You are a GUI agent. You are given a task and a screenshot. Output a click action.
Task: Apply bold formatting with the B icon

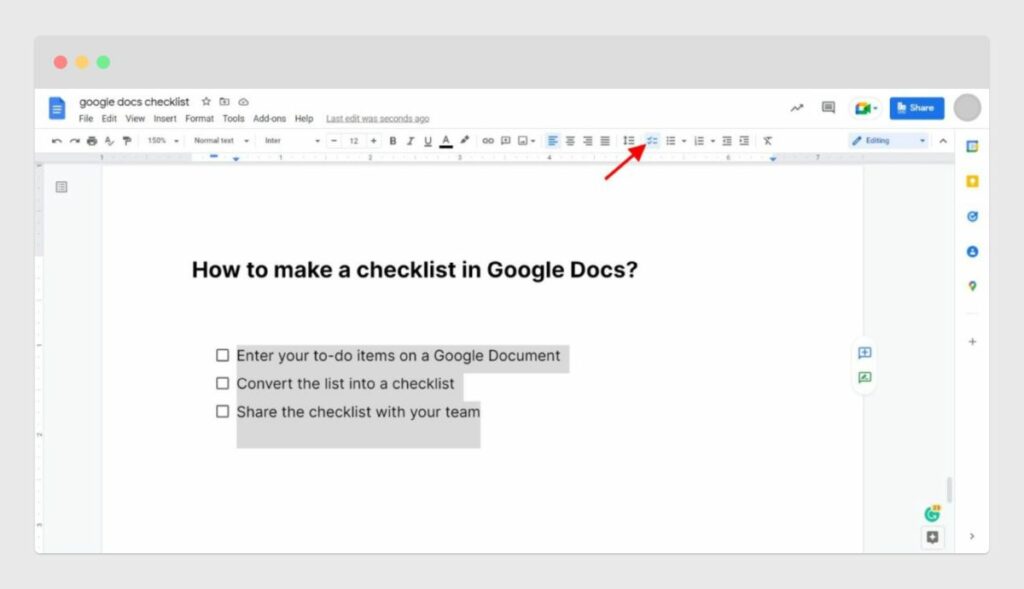(394, 140)
